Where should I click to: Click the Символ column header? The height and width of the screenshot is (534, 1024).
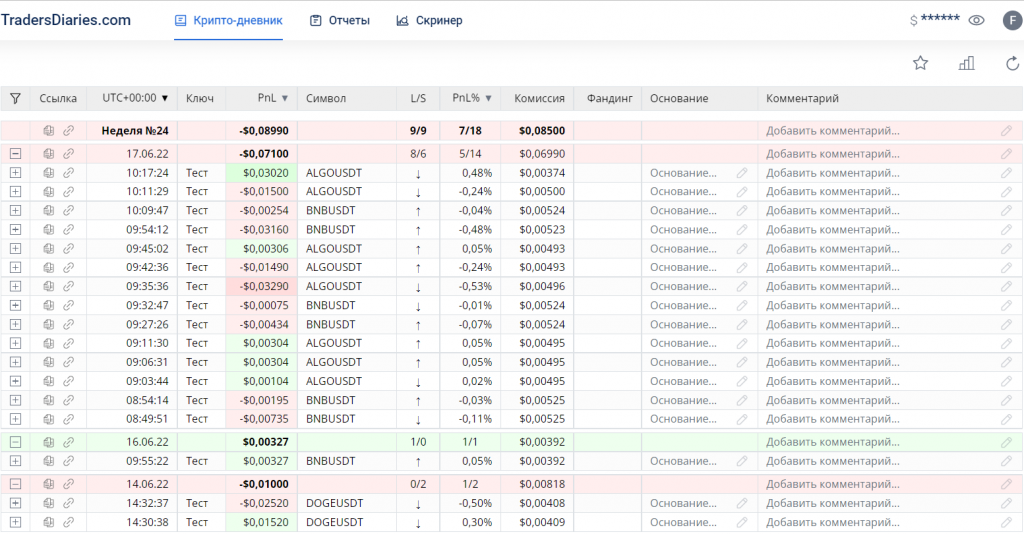(x=326, y=99)
